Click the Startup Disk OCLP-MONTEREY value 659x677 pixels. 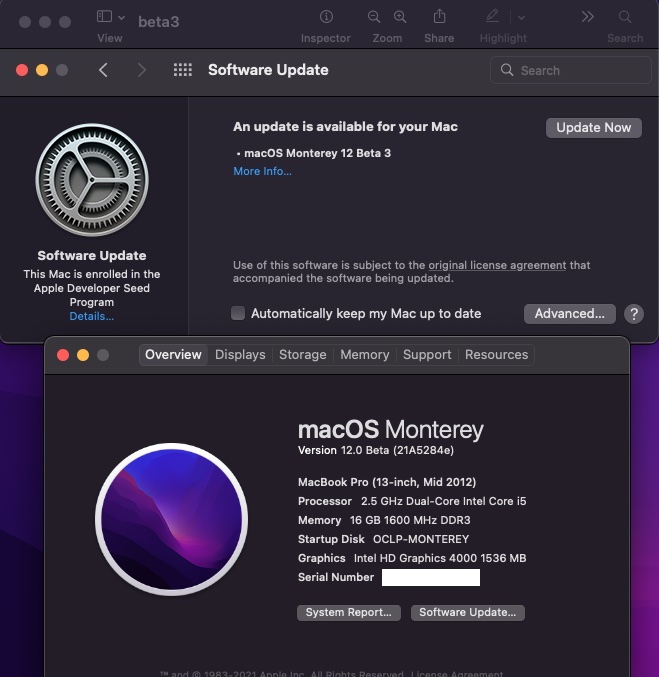(x=421, y=539)
